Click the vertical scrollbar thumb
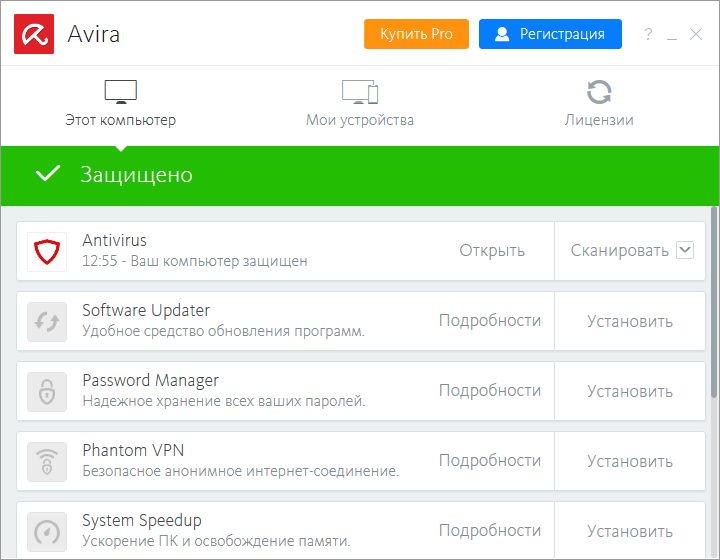Viewport: 720px width, 560px height. pos(714,300)
